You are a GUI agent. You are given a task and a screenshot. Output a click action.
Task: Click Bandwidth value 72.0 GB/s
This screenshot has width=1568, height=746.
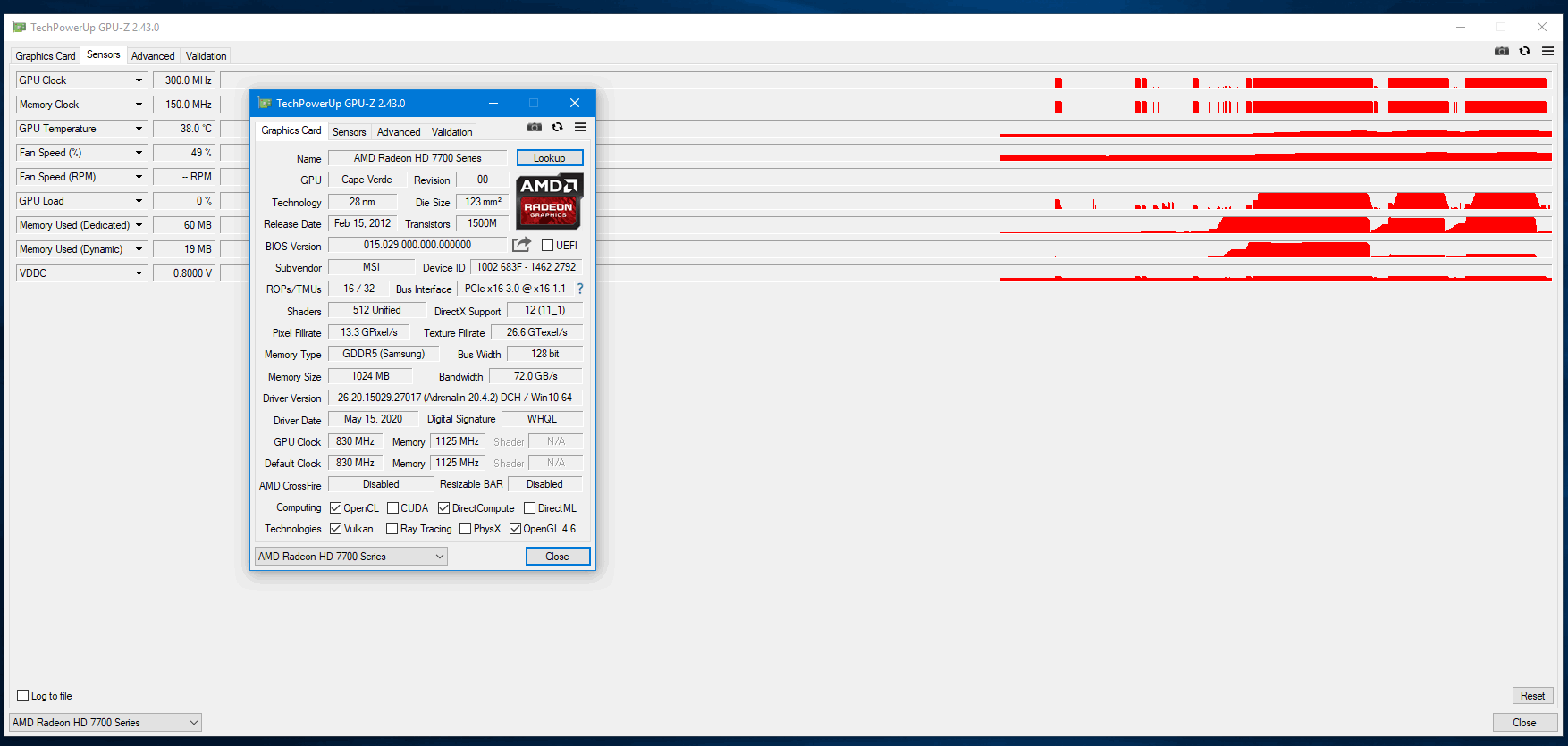pos(535,376)
